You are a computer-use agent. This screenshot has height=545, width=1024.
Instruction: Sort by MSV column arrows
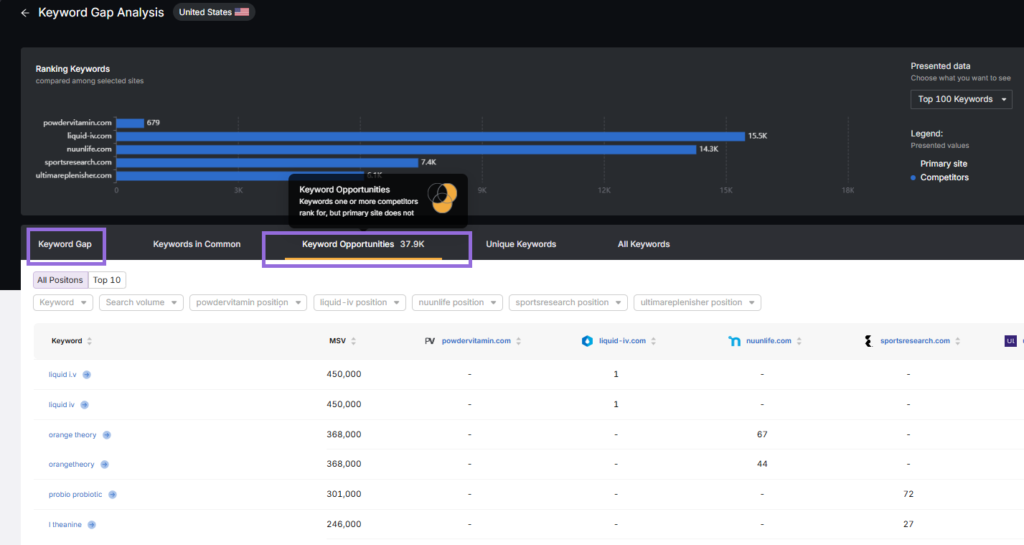pos(353,341)
